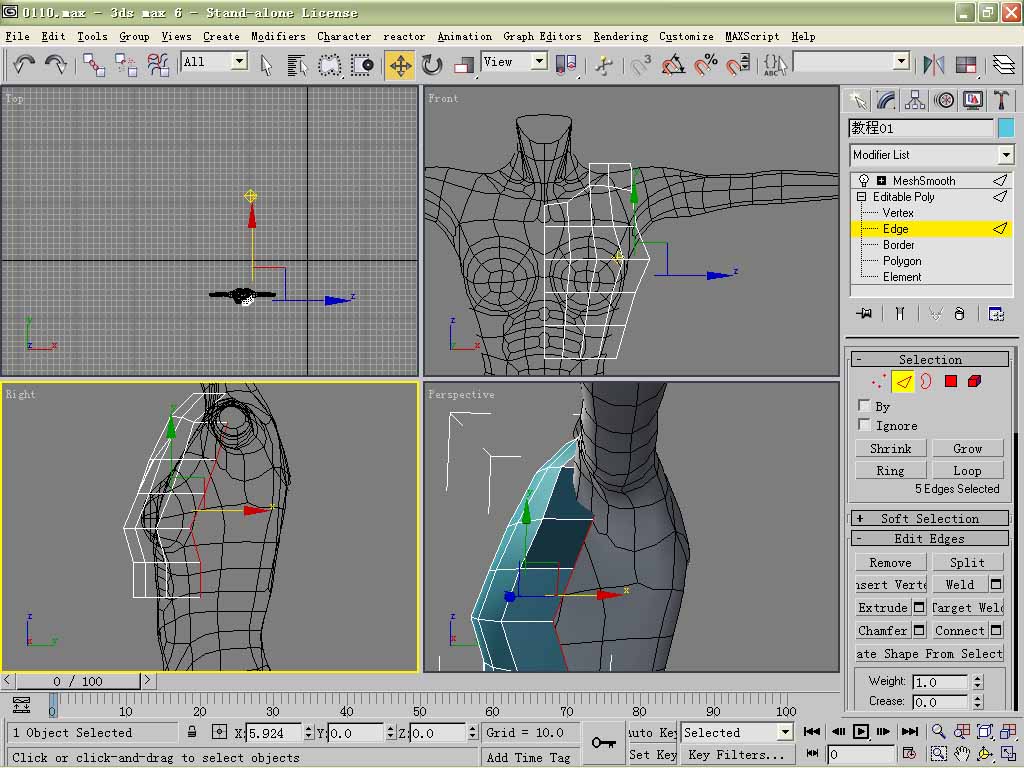Open the Modifiers menu
Image resolution: width=1024 pixels, height=768 pixels.
tap(278, 37)
